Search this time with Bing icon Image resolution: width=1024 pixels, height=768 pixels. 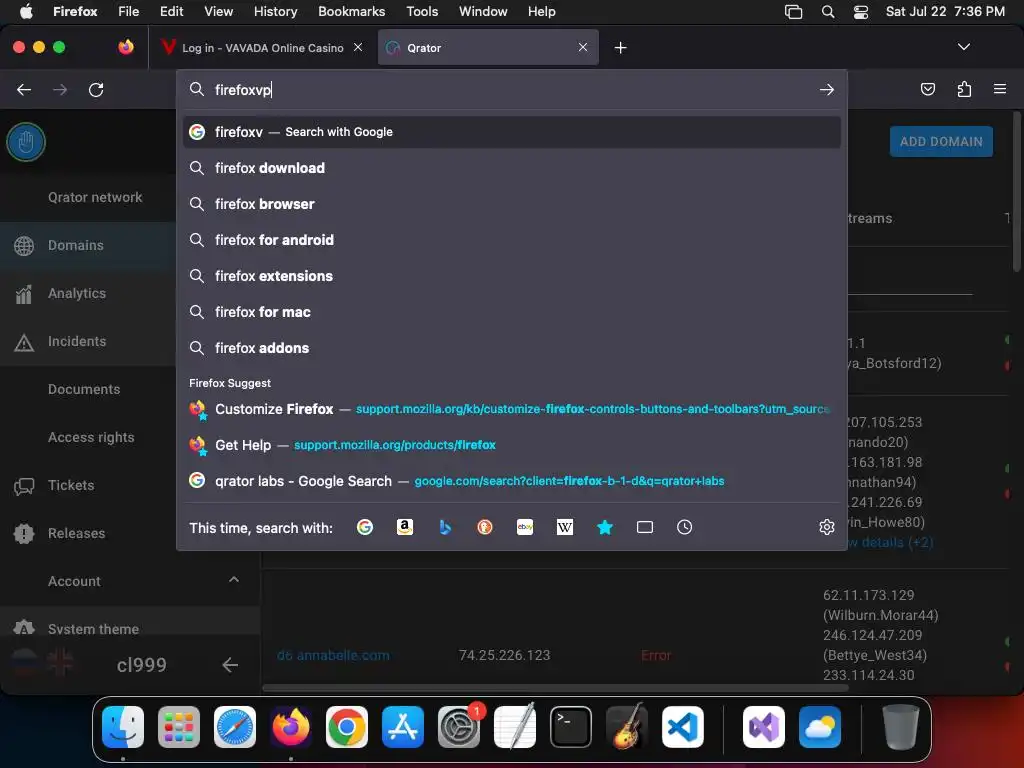tap(445, 527)
